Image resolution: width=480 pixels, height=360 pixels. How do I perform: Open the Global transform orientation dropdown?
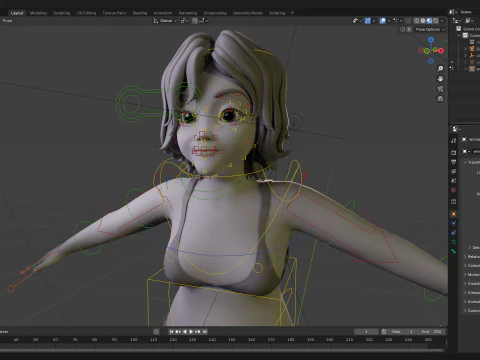165,21
